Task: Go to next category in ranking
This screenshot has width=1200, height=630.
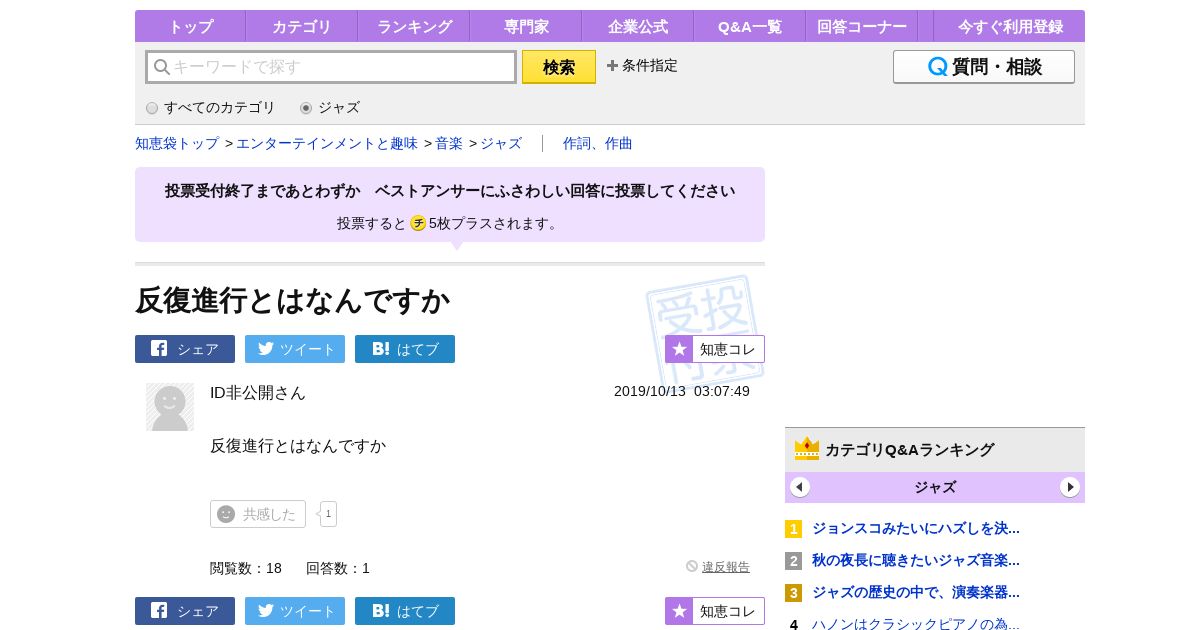Action: [x=1070, y=487]
